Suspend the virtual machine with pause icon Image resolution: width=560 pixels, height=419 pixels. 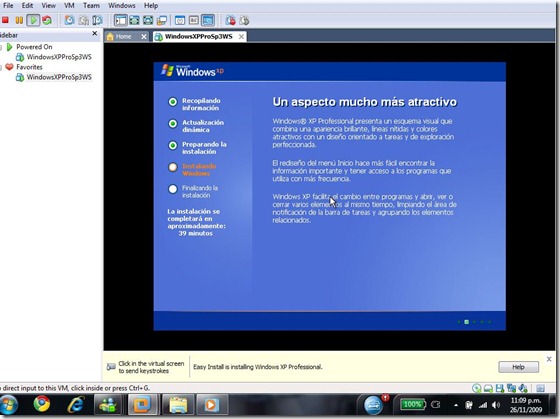tap(19, 20)
